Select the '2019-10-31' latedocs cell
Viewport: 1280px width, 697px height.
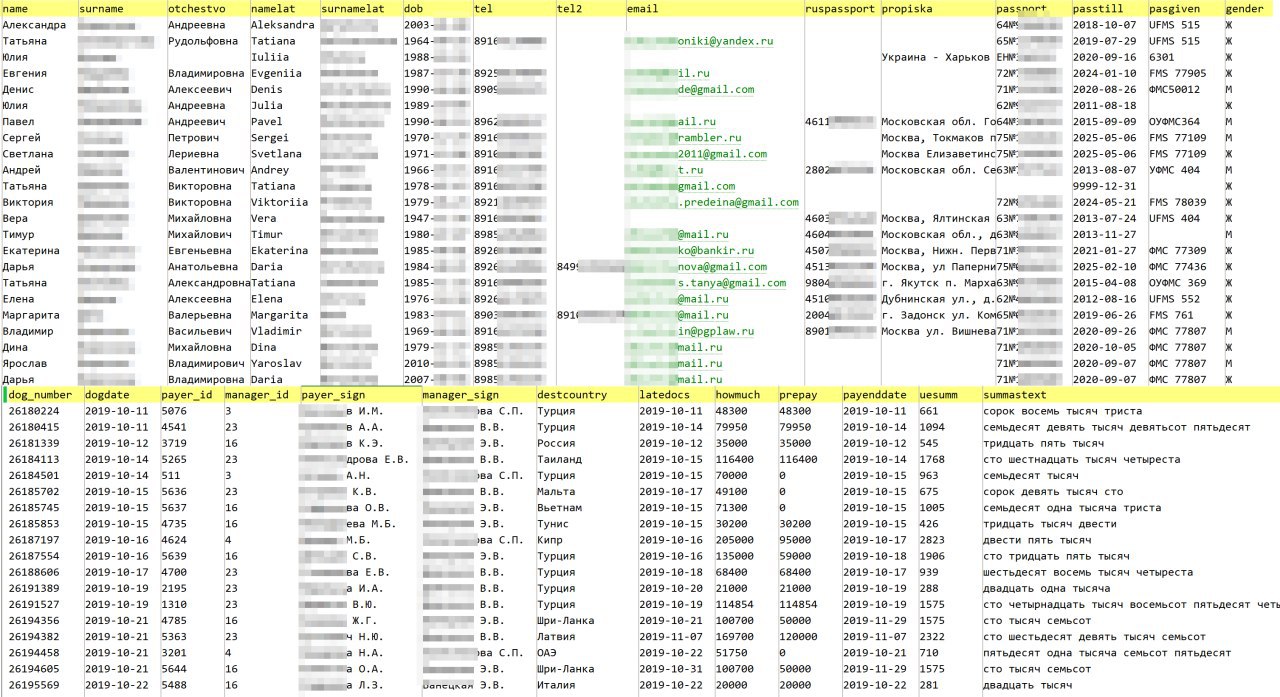click(x=671, y=669)
